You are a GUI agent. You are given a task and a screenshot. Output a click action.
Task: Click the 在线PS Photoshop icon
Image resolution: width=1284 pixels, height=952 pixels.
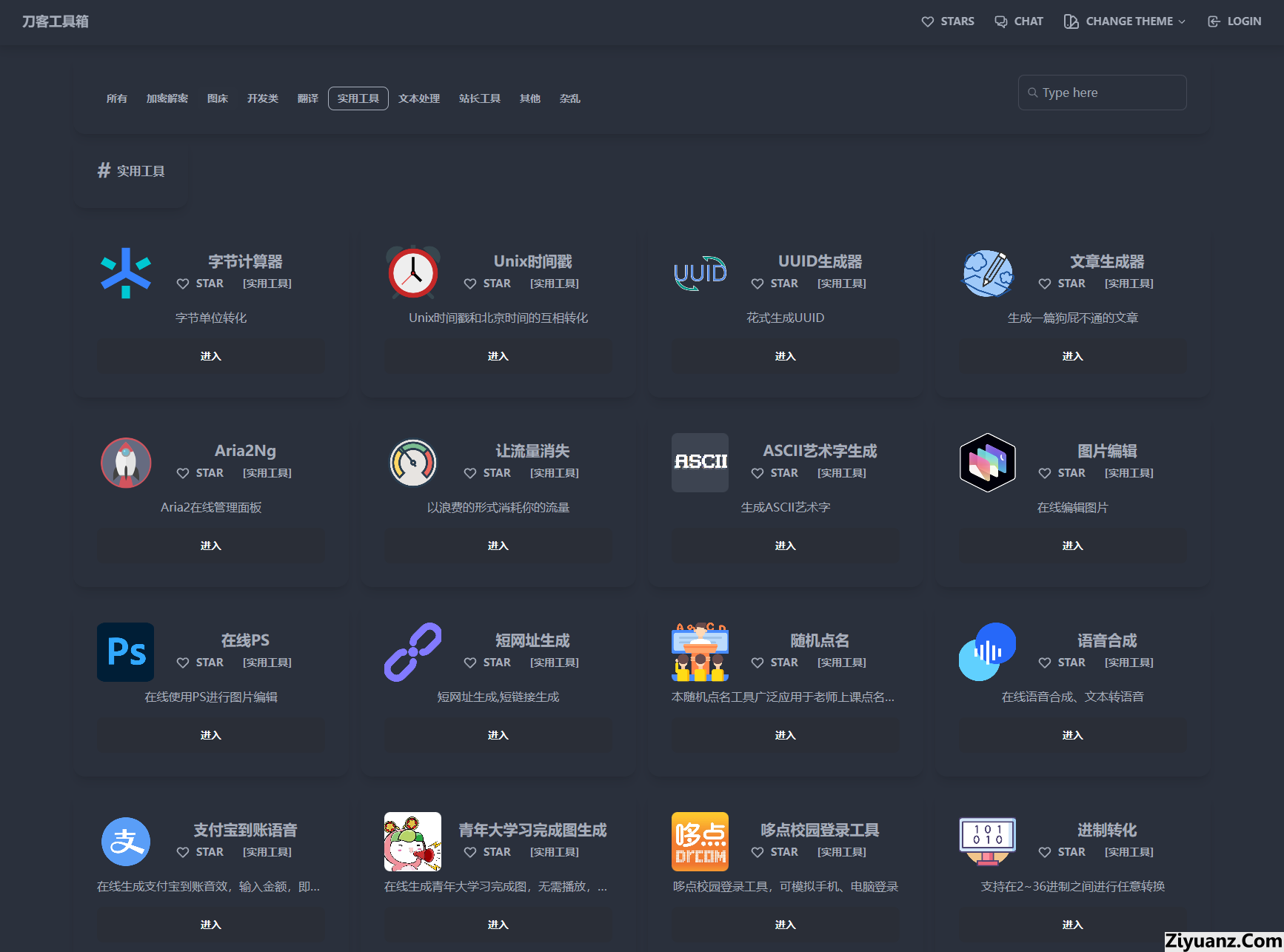tap(126, 652)
